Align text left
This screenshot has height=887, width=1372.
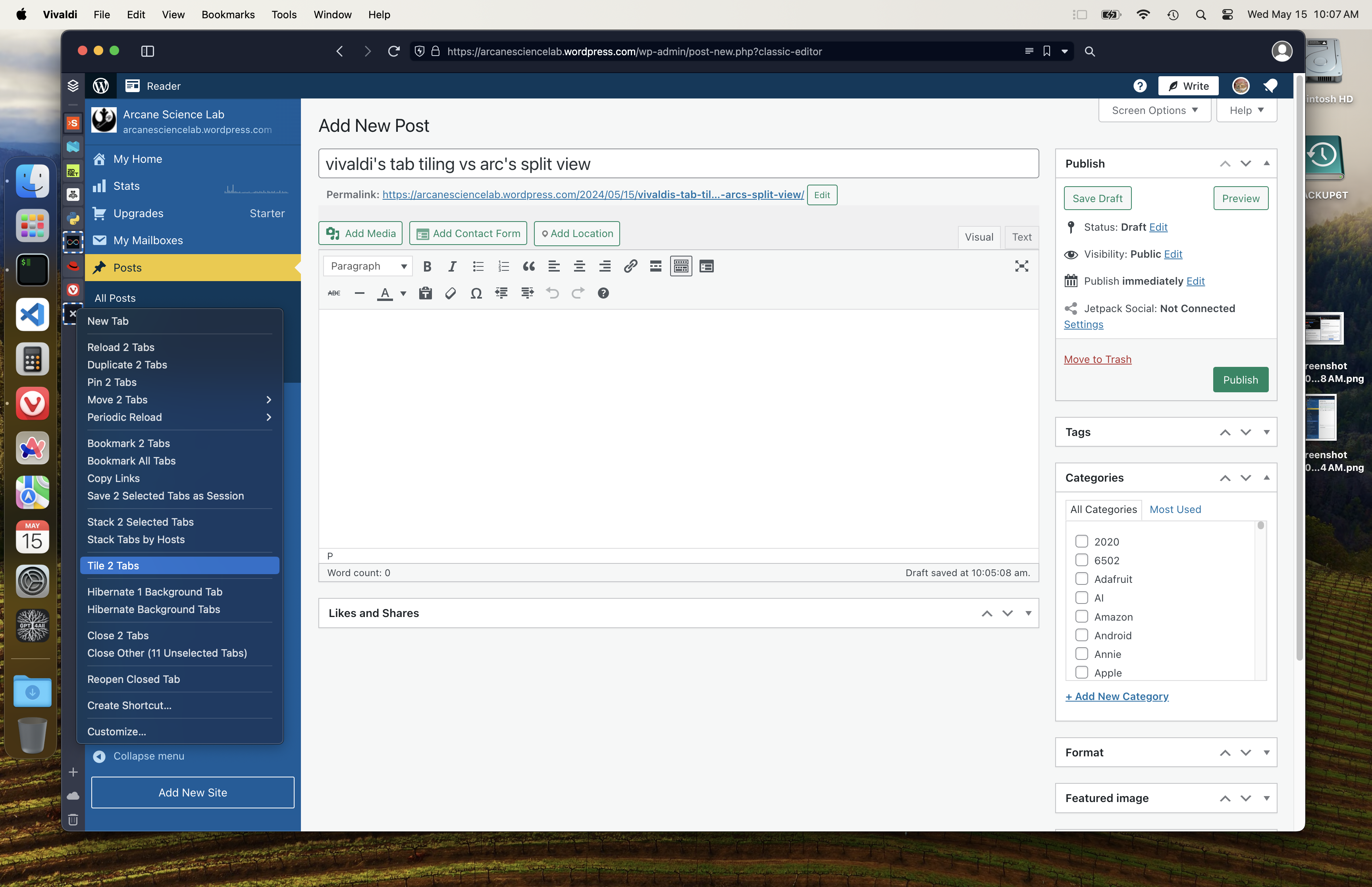554,266
